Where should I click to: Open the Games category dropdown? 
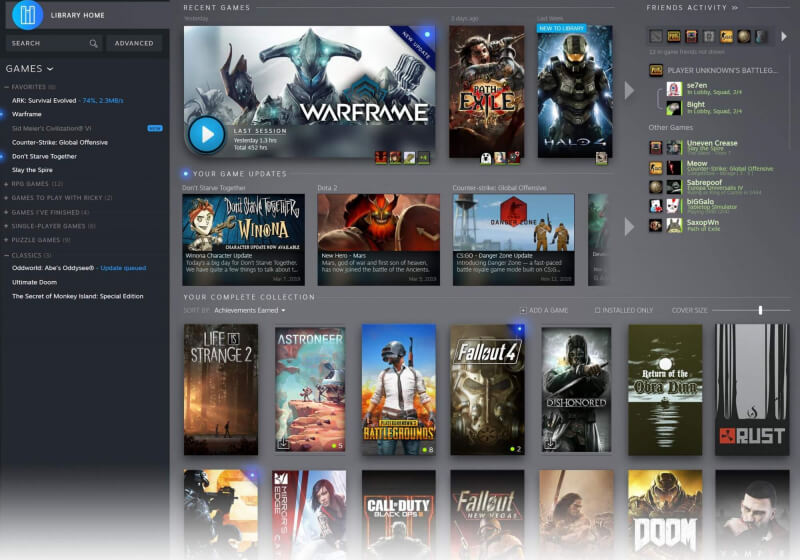coord(29,68)
